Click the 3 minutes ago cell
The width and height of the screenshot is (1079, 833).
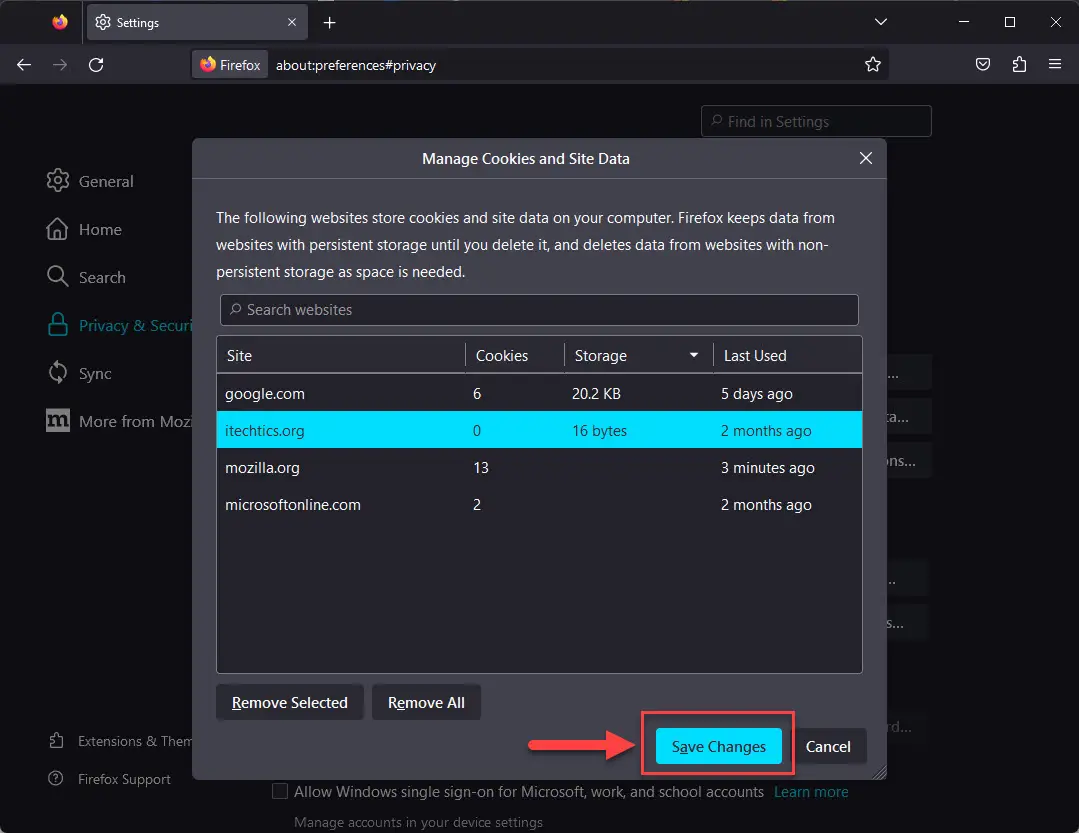767,468
